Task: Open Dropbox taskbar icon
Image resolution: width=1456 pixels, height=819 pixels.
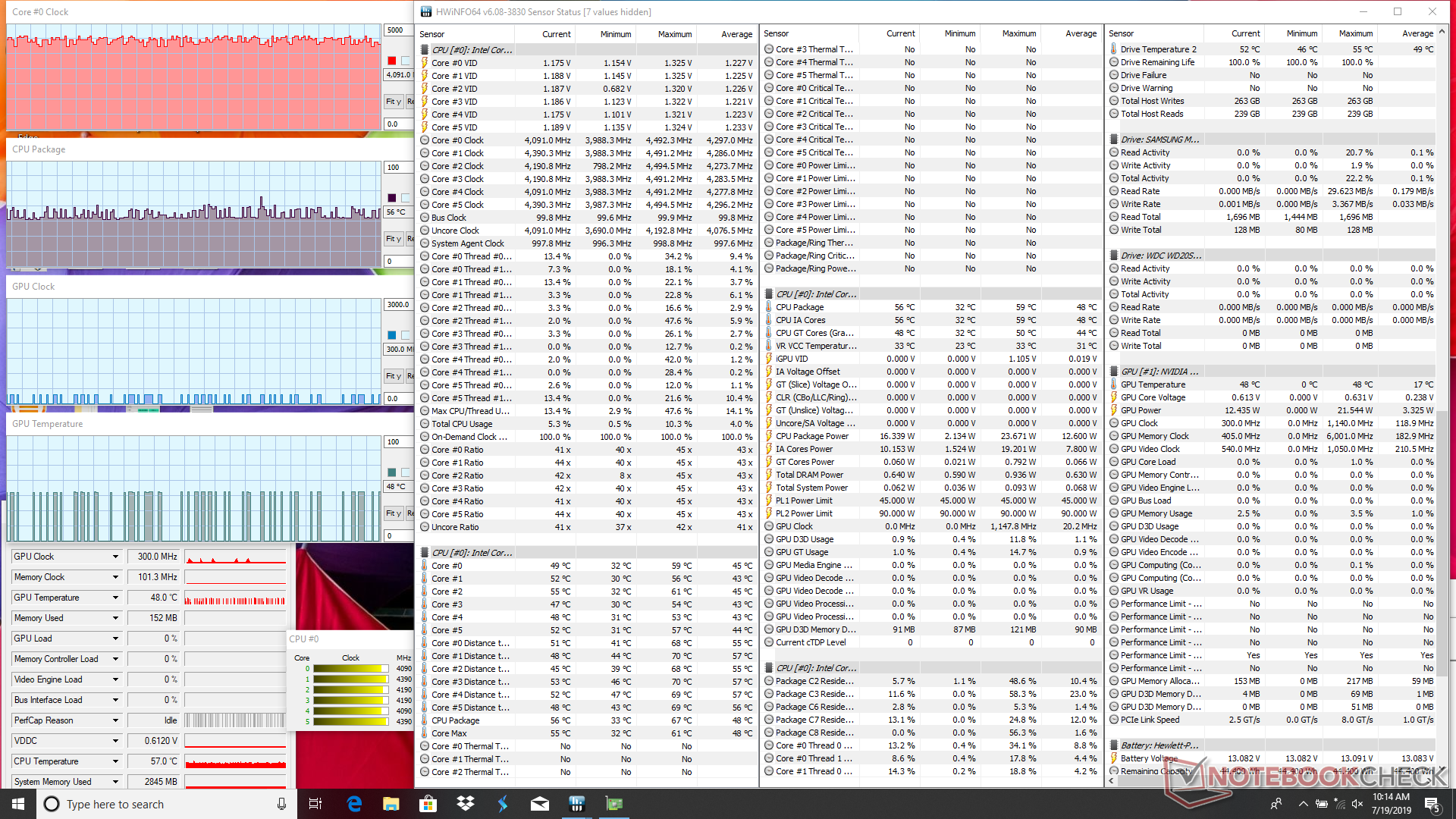Action: 466,804
